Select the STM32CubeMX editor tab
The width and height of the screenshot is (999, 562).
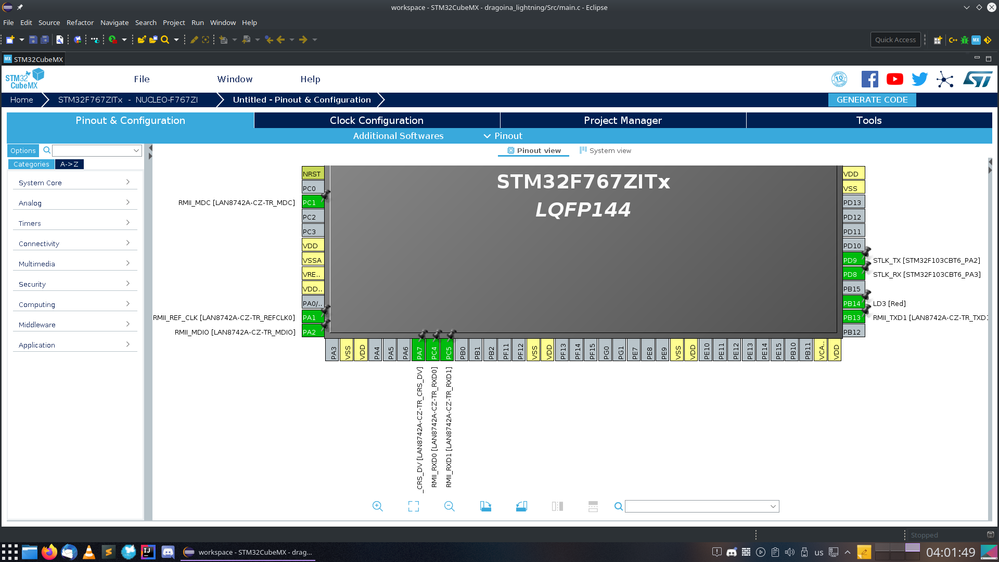(x=33, y=59)
